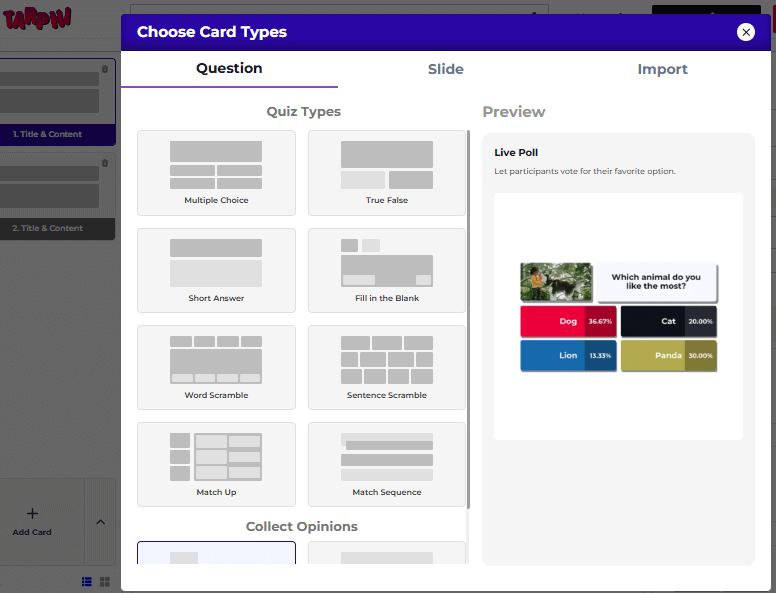Viewport: 776px width, 593px height.
Task: Expand the chevron next to Add Card
Action: (100, 521)
